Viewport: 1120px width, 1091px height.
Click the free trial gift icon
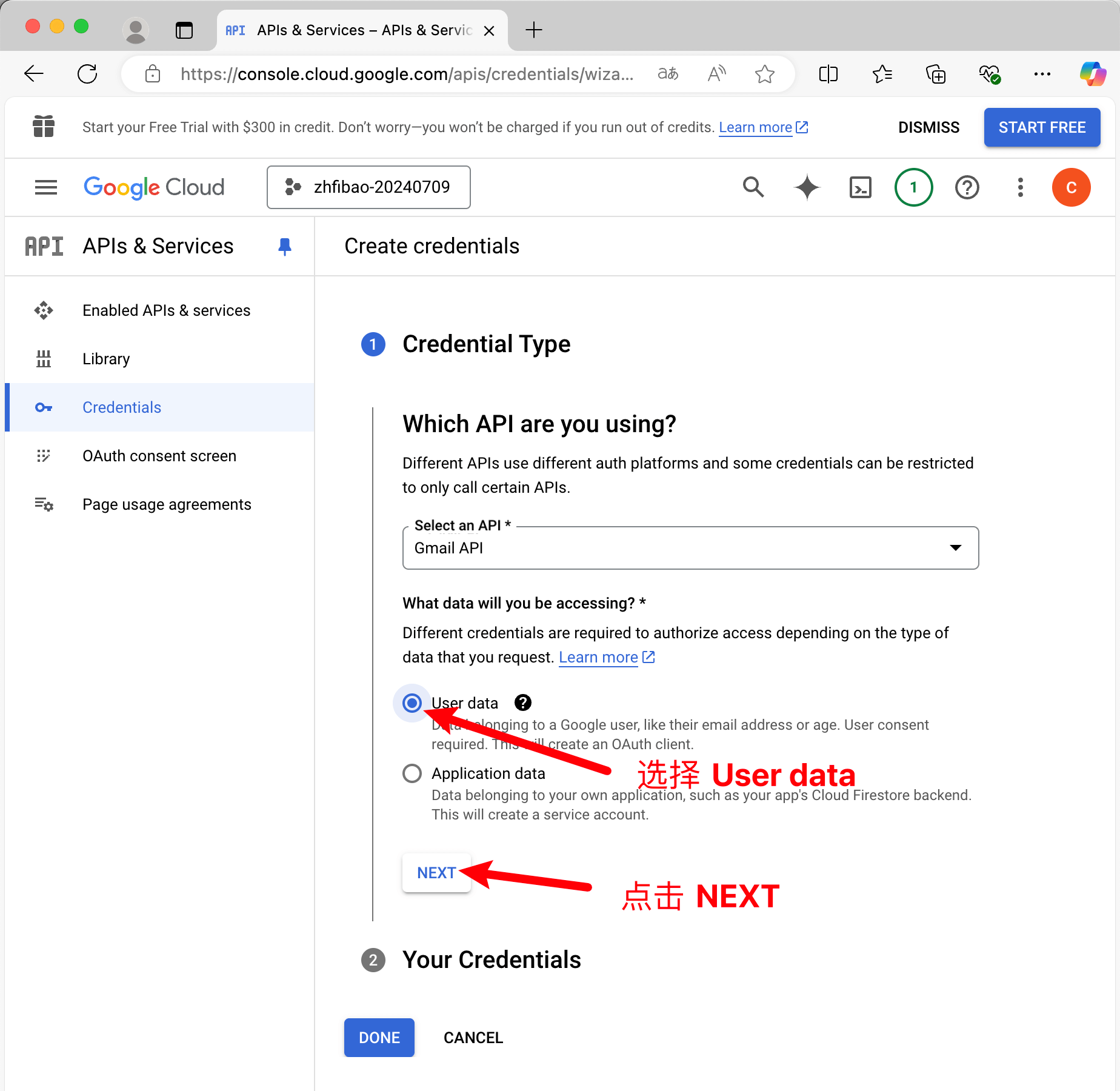tap(44, 127)
